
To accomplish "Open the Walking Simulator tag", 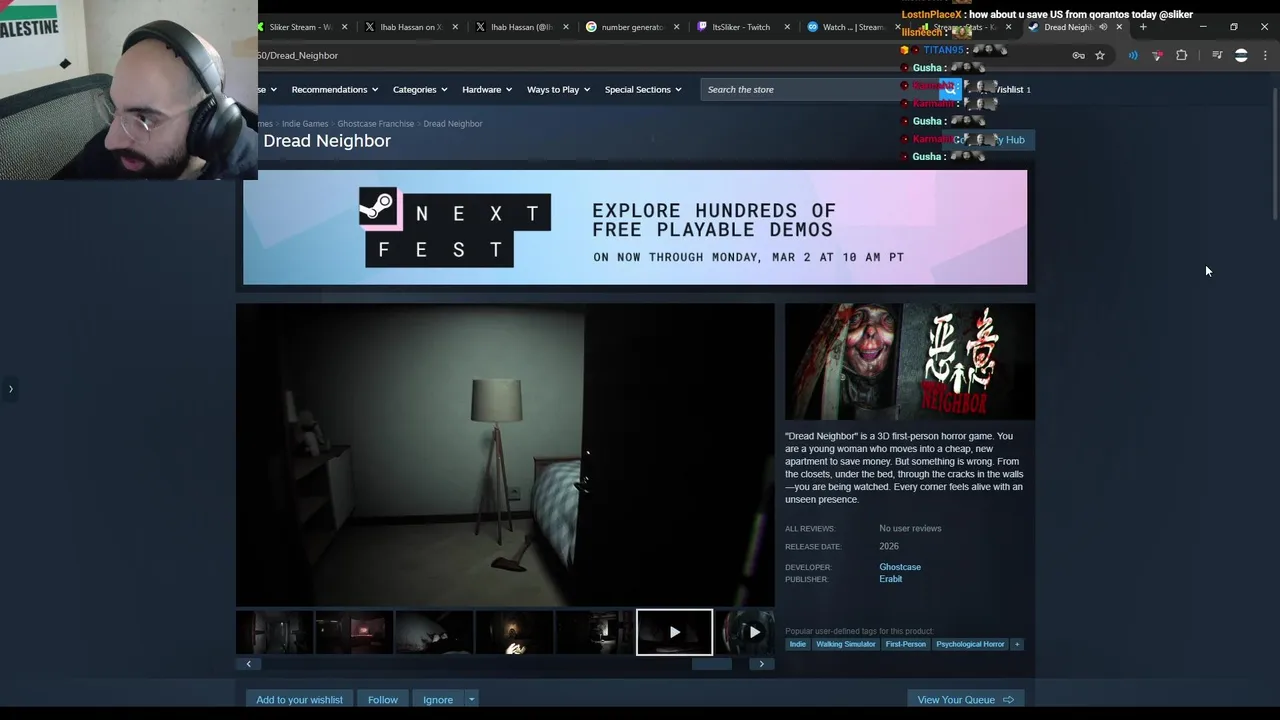I will (x=846, y=644).
